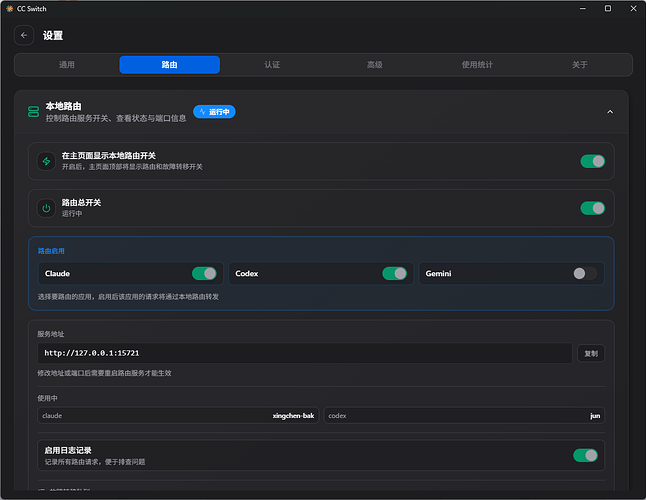Click the service address field

click(x=304, y=353)
